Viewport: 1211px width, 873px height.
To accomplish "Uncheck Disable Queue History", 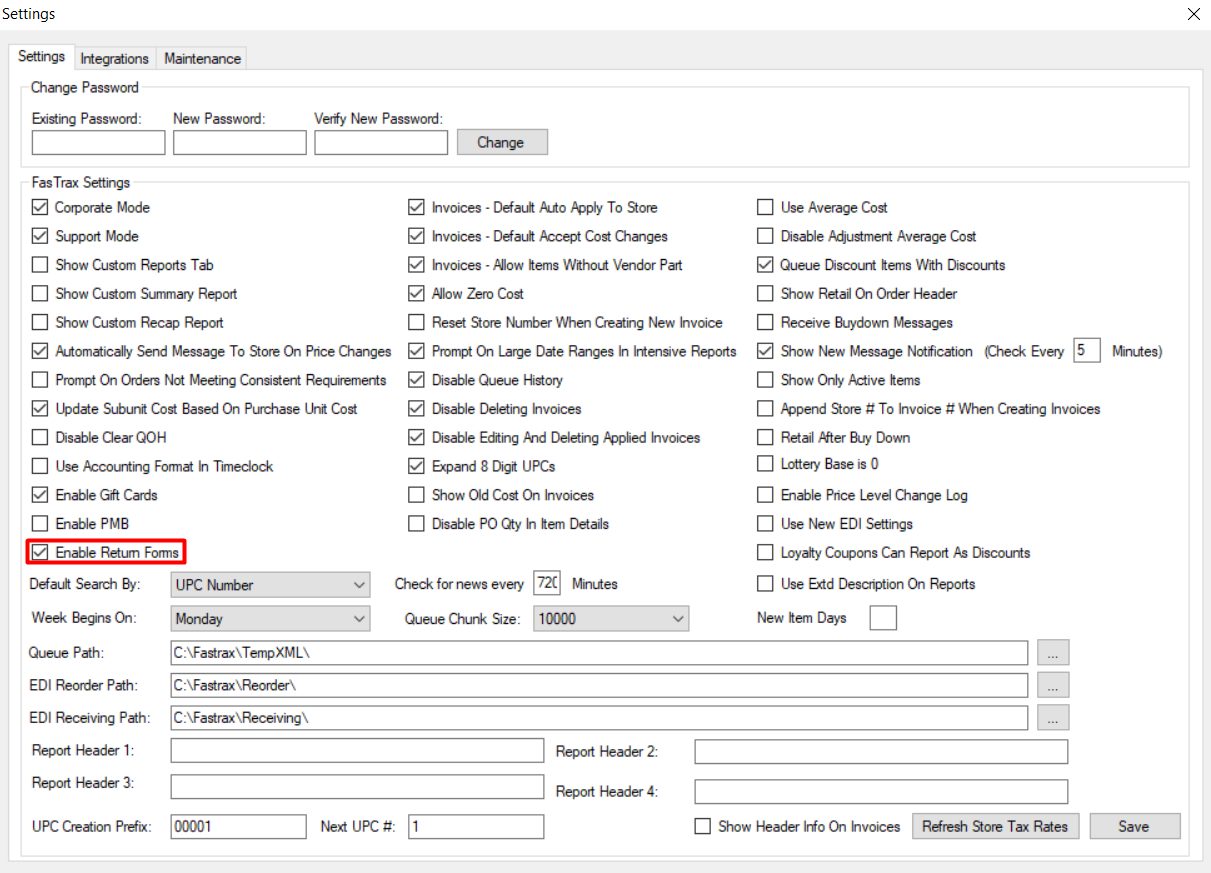I will 417,380.
